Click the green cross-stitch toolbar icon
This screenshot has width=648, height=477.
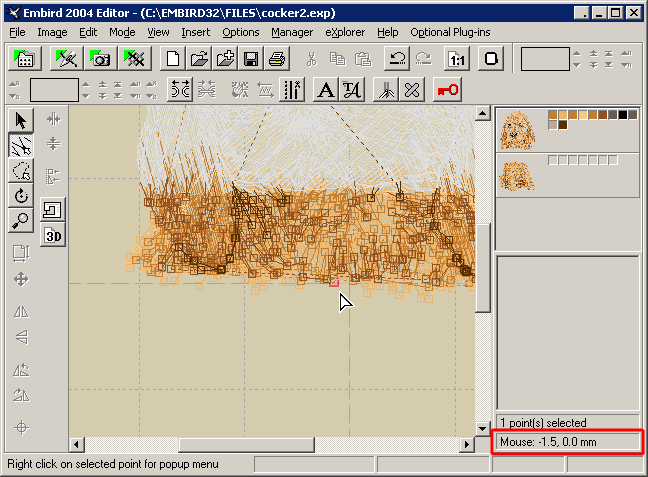(134, 58)
